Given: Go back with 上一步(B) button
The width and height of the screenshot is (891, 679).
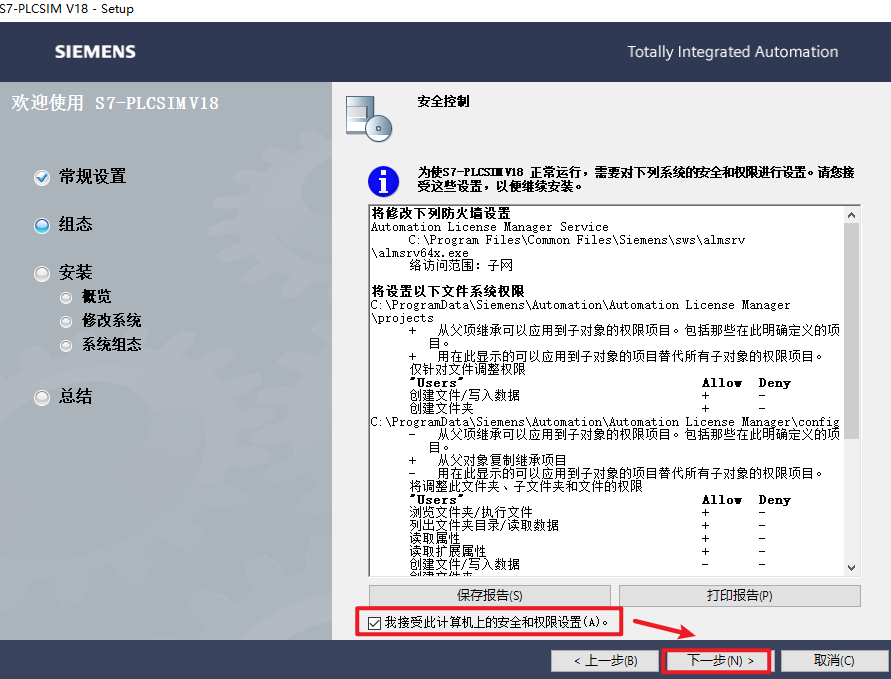Looking at the screenshot, I should tap(605, 661).
